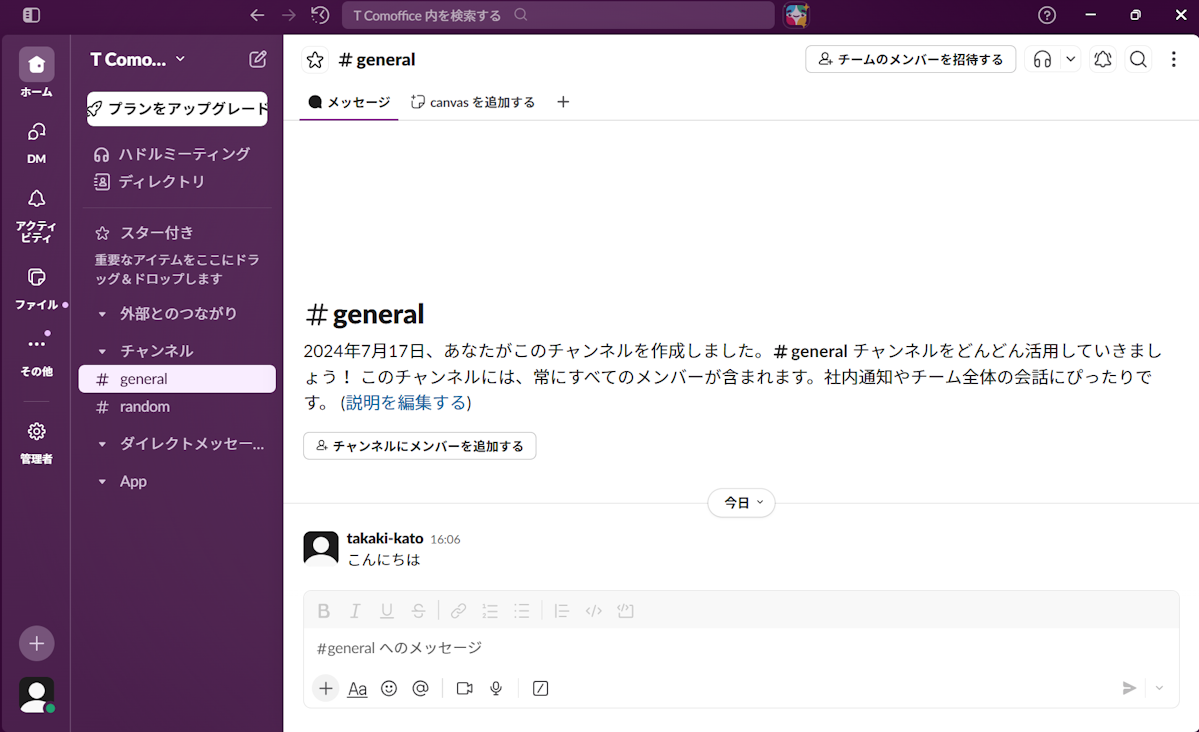Compose a new message with pencil icon
Image resolution: width=1199 pixels, height=732 pixels.
pyautogui.click(x=258, y=59)
